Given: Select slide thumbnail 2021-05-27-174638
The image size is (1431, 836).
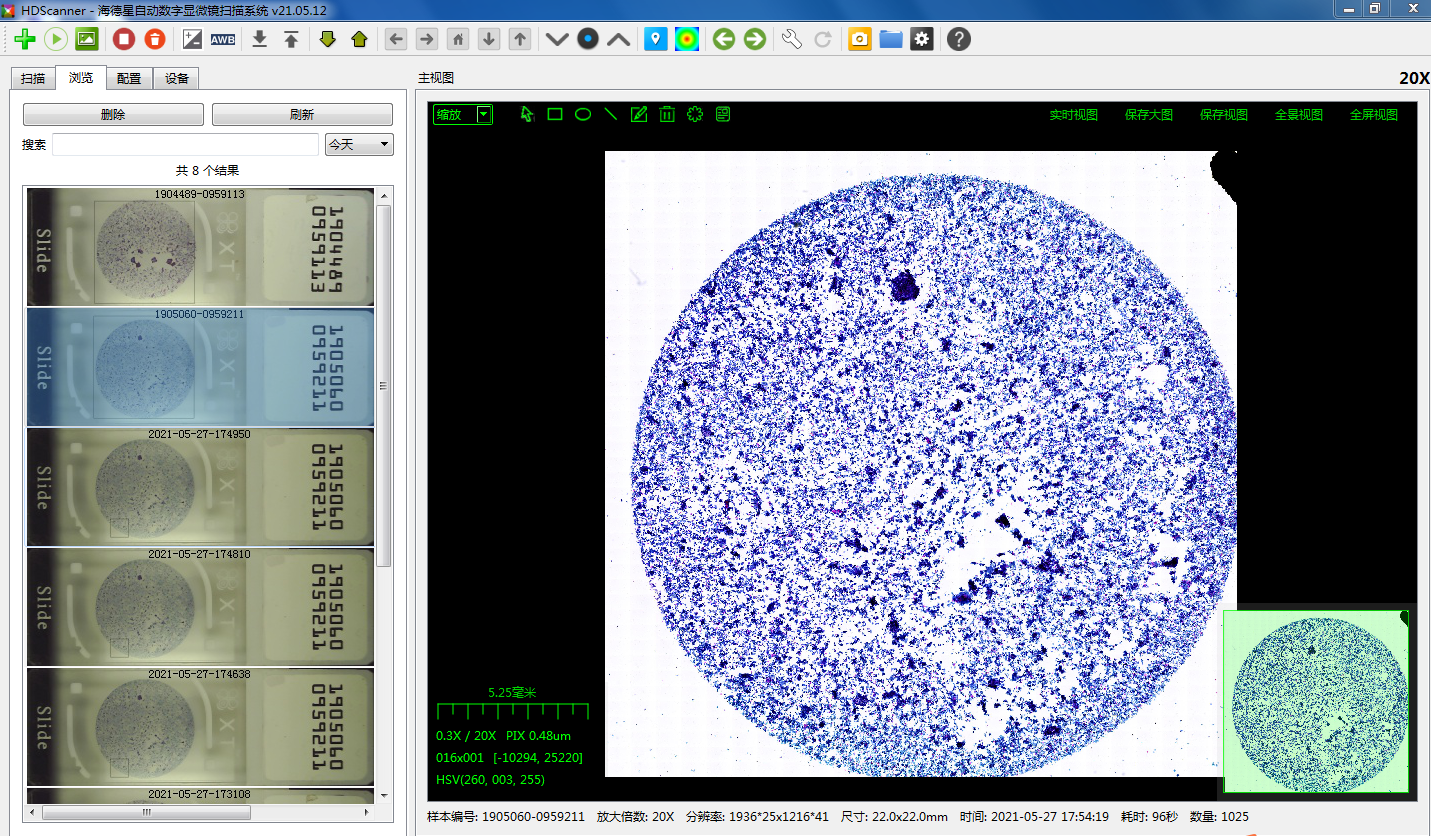Looking at the screenshot, I should tap(200, 727).
